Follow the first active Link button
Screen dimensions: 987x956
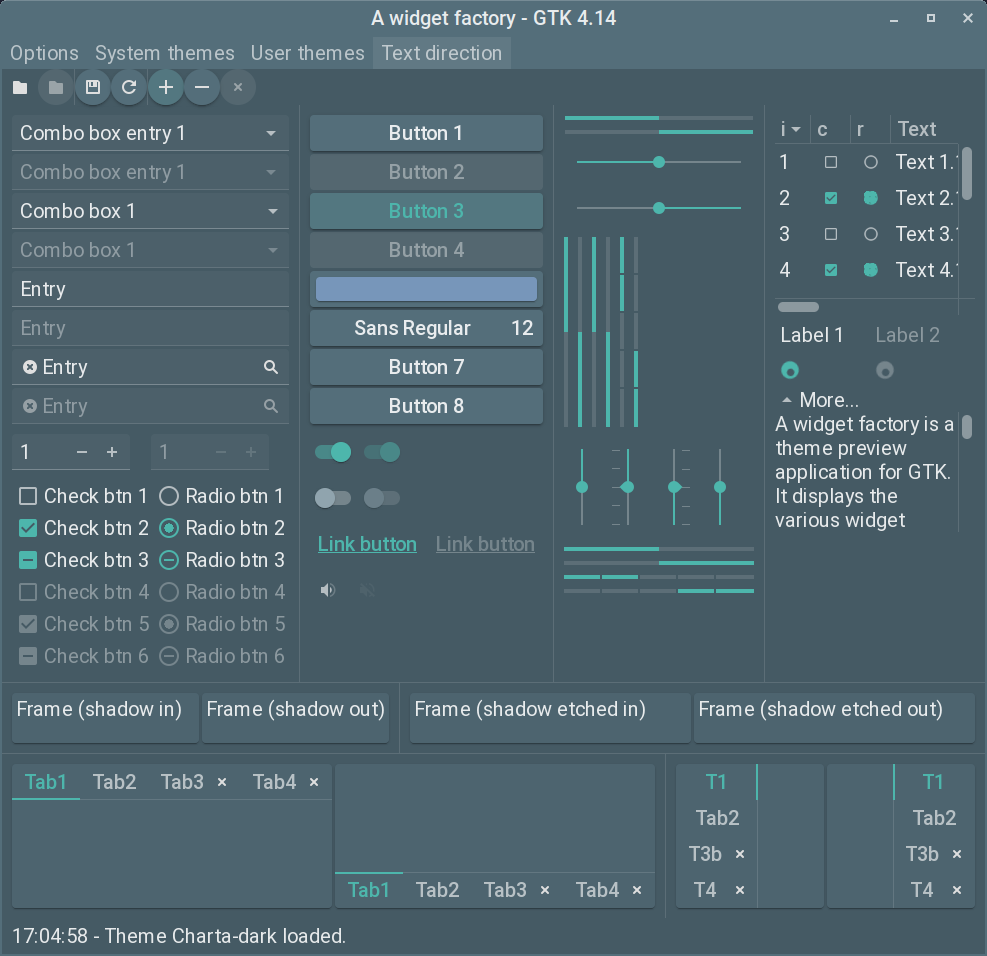[x=367, y=544]
